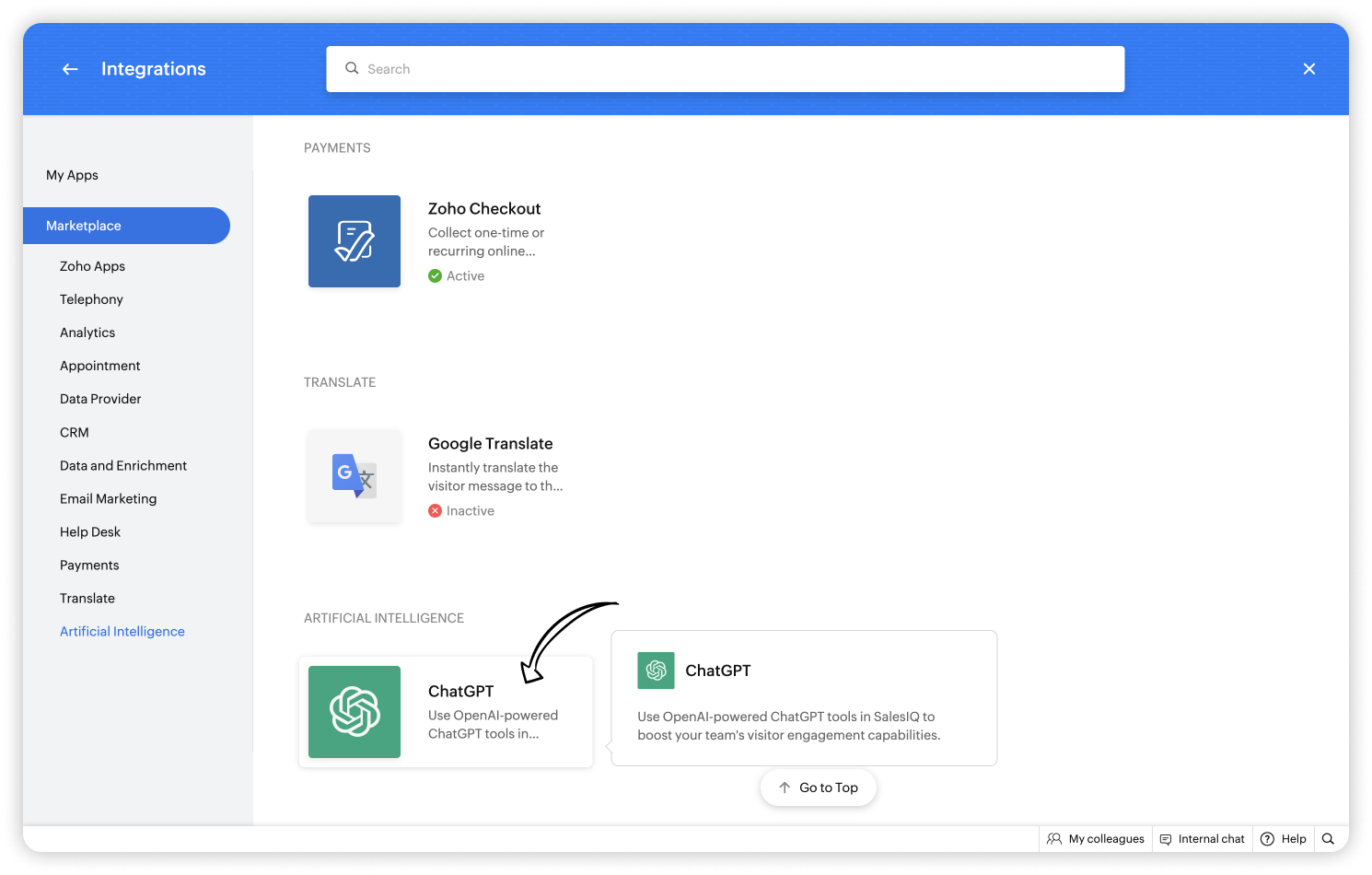The width and height of the screenshot is (1372, 875).
Task: Click Help label in bottom bar
Action: coord(1294,839)
